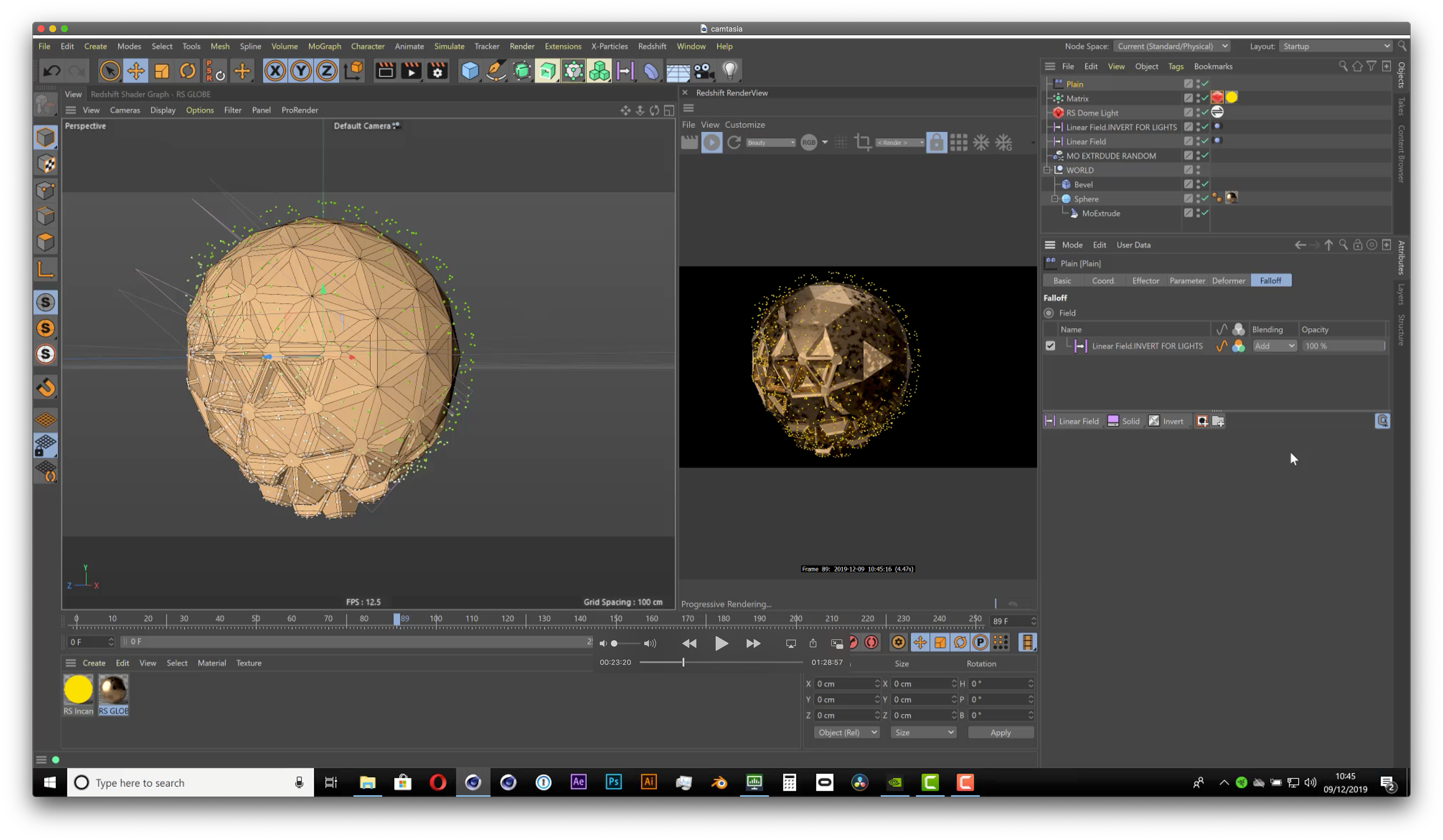Open the Layout Startup dropdown
This screenshot has height=840, width=1443.
click(1336, 46)
